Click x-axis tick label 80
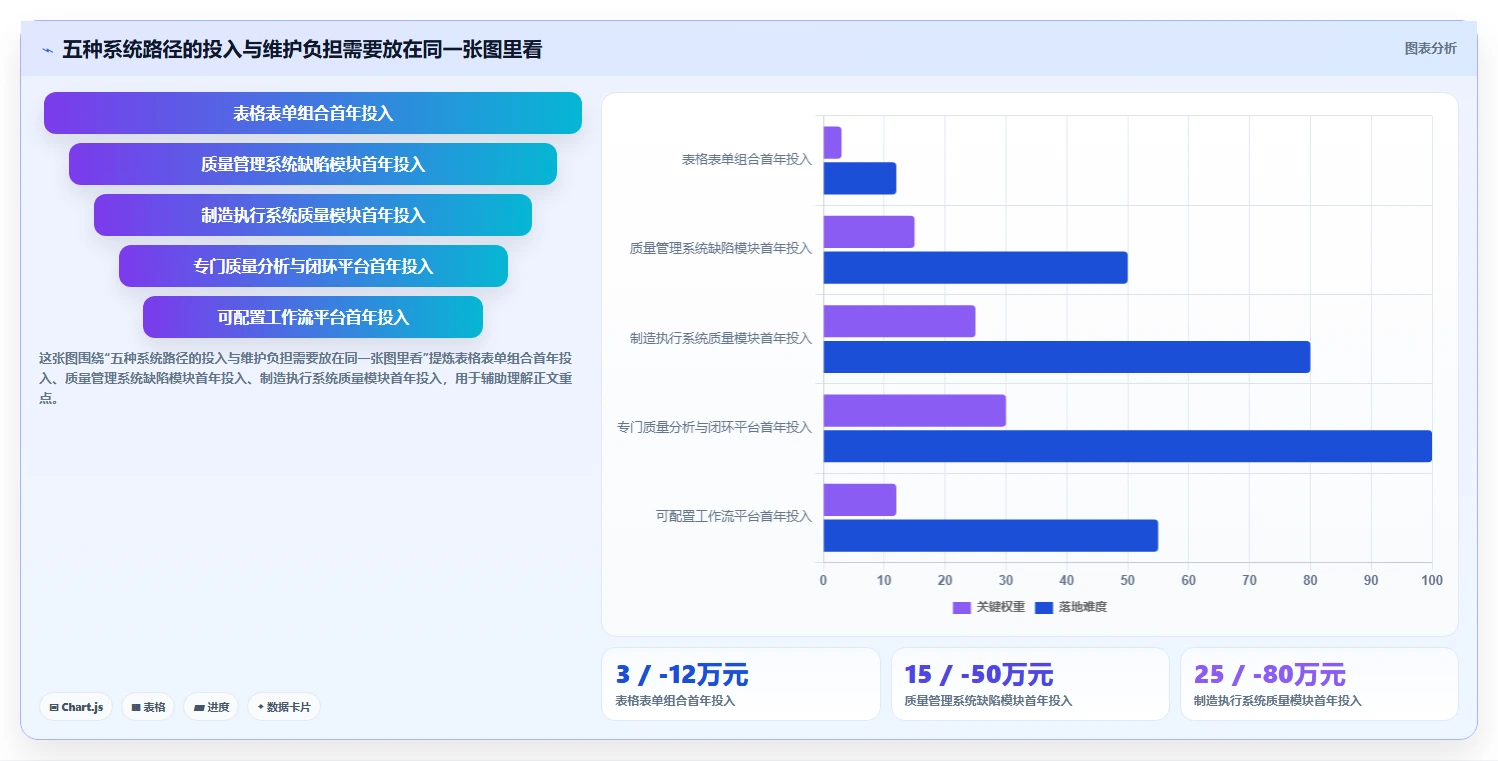Viewport: 1498px width, 761px height. coord(1310,580)
